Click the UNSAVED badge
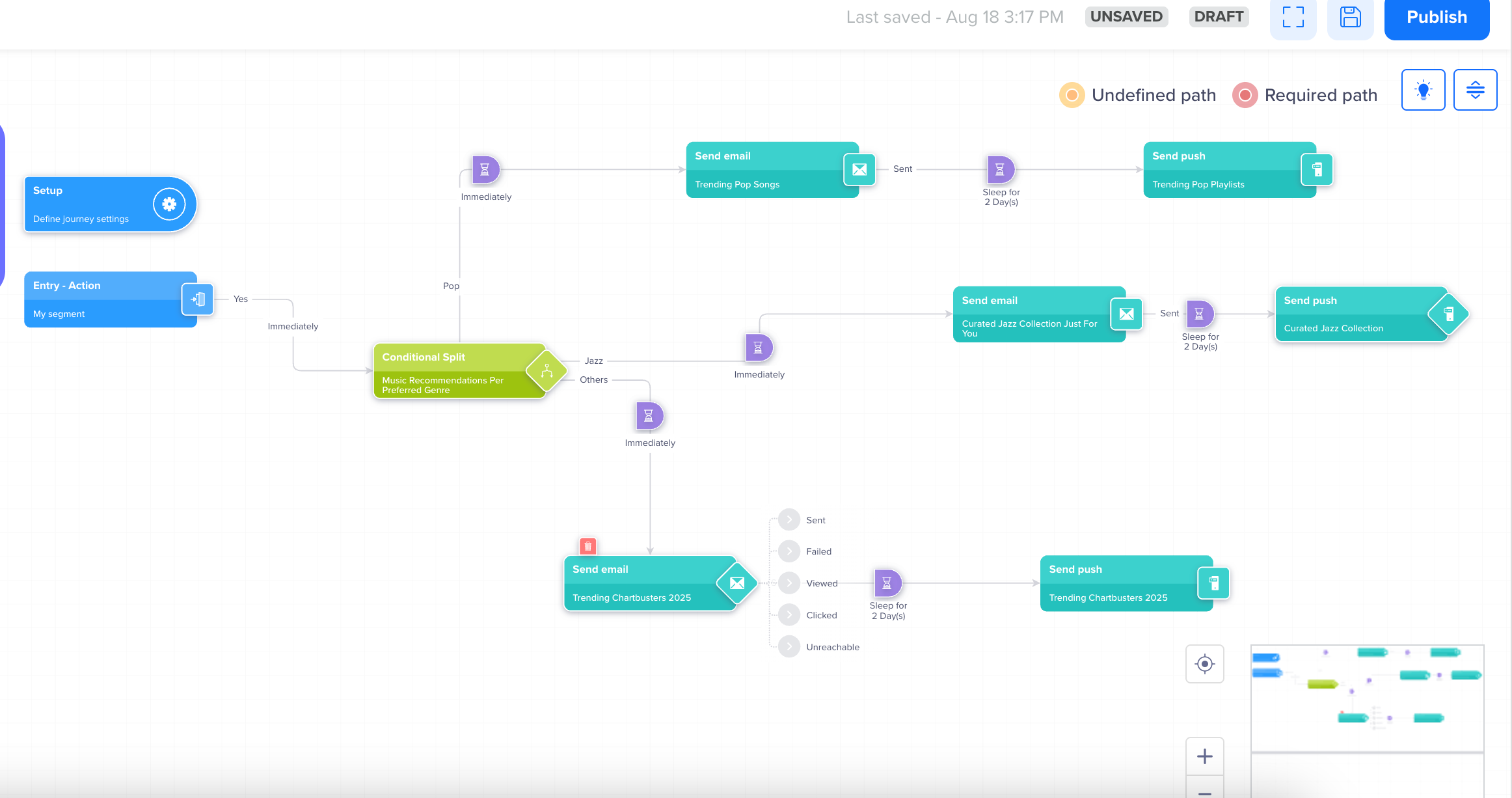The image size is (1512, 798). 1126,16
